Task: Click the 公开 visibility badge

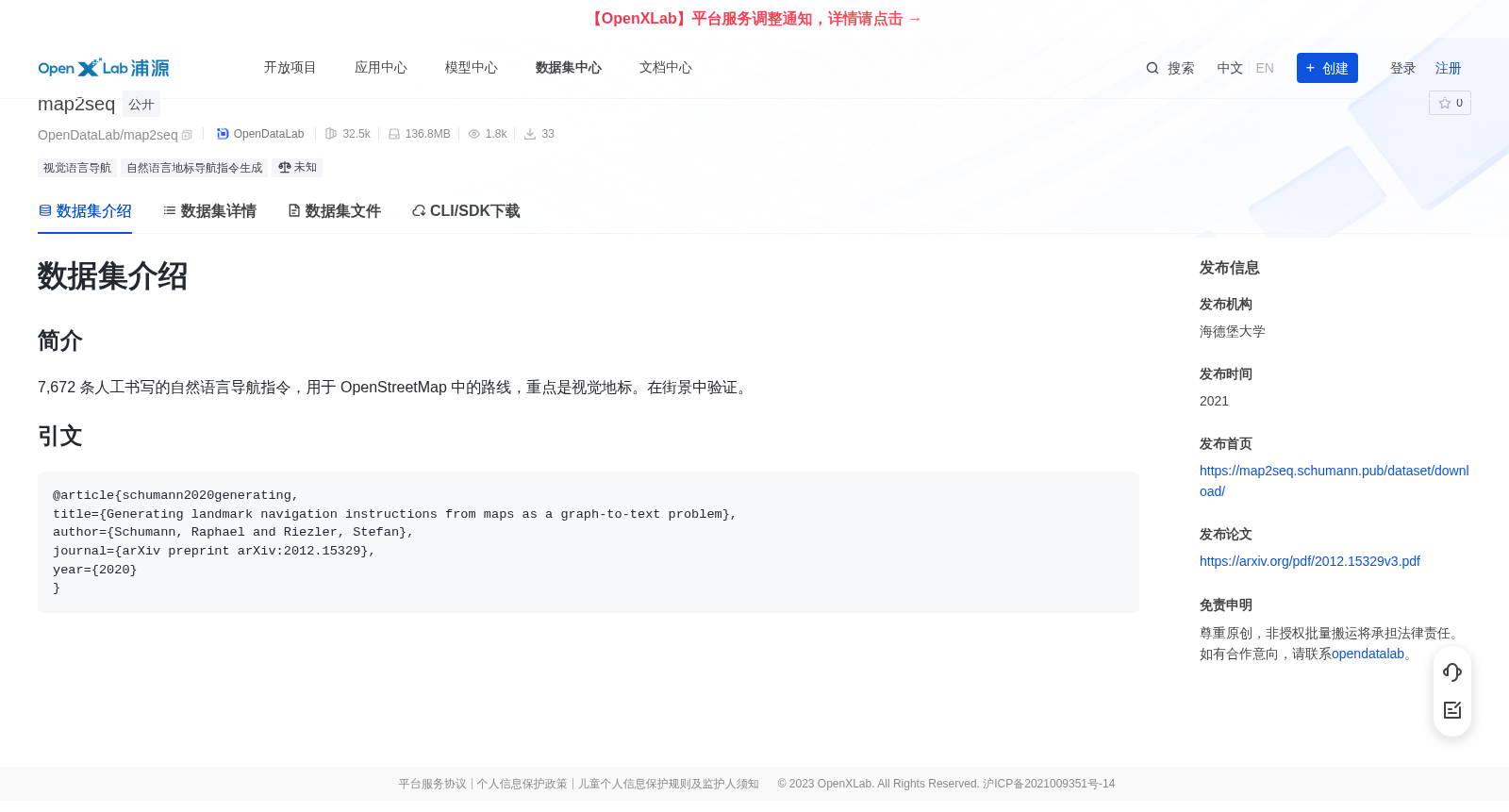Action: pos(141,104)
